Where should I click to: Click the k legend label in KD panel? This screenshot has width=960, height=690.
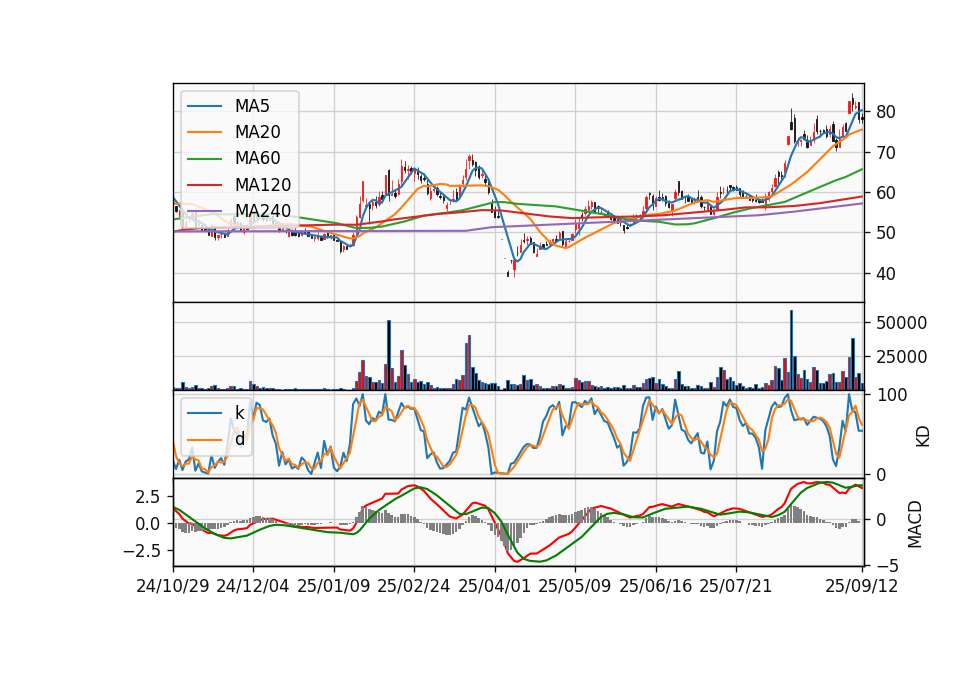click(x=239, y=413)
